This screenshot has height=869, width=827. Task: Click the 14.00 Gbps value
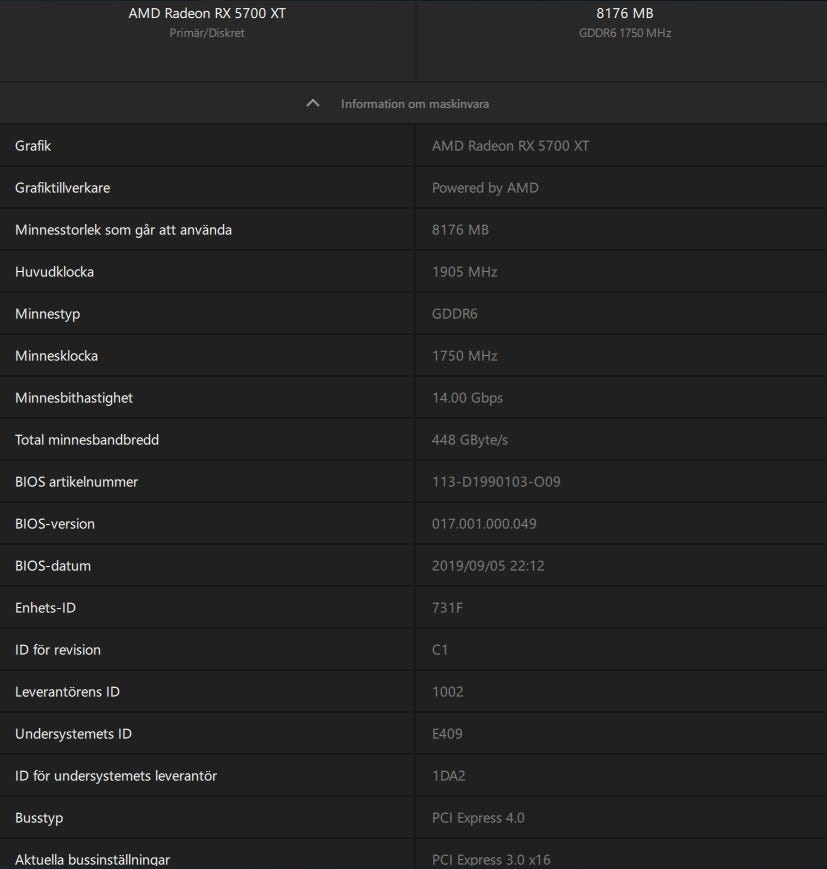click(x=467, y=398)
